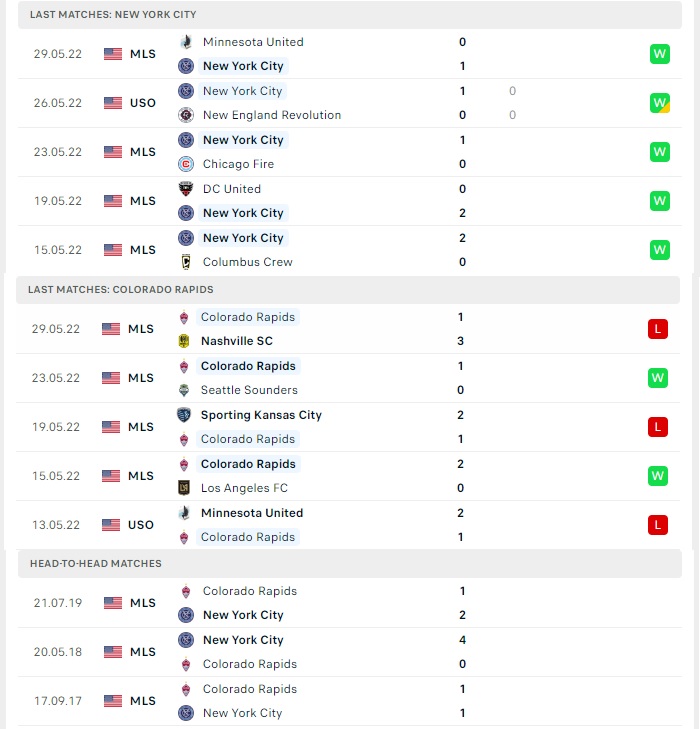Click the Los Angeles FC logo
700x729 pixels.
pyautogui.click(x=184, y=488)
